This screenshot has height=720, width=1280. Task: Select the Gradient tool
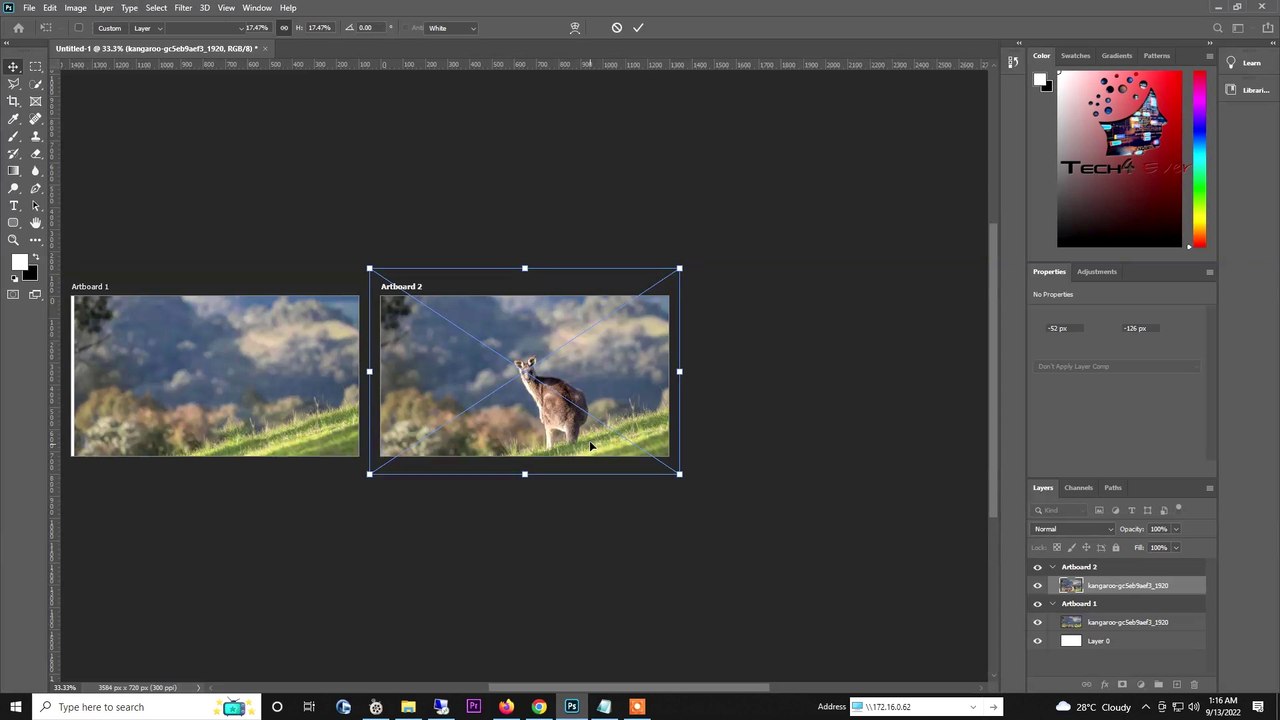point(14,171)
